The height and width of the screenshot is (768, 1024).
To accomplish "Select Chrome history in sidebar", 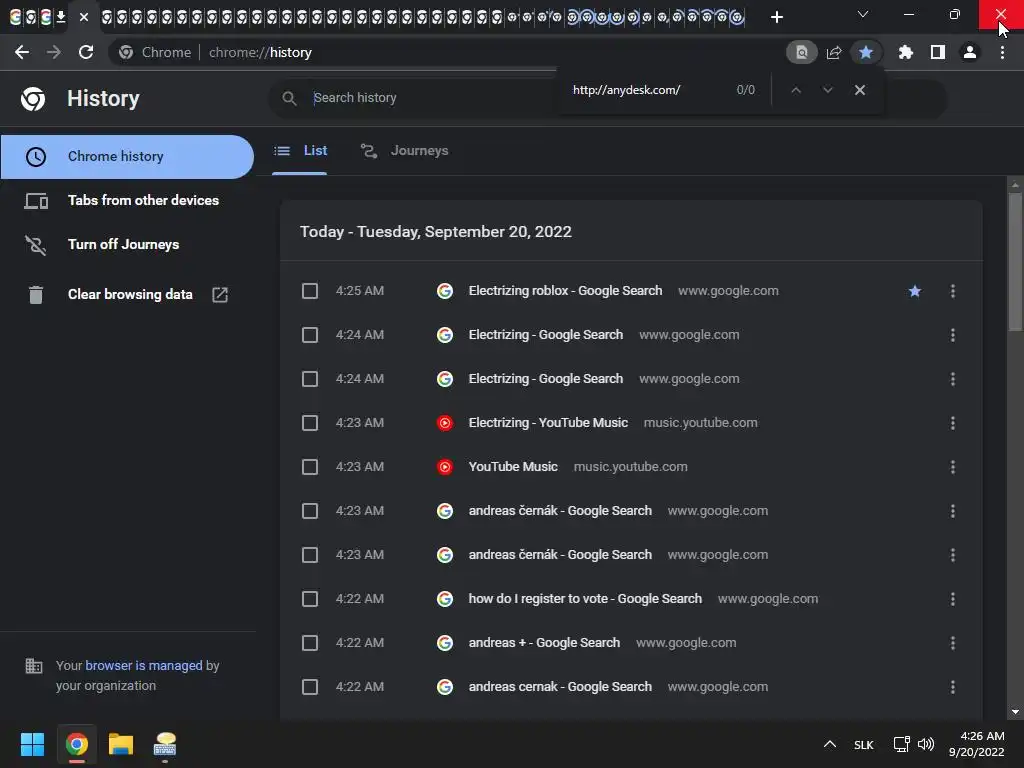I will 127,157.
